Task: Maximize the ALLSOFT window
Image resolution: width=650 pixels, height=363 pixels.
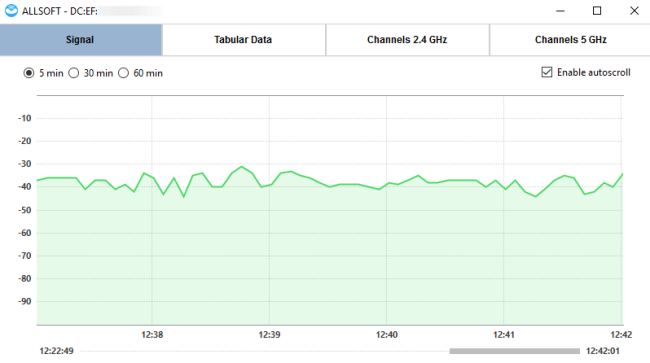Action: (x=597, y=11)
